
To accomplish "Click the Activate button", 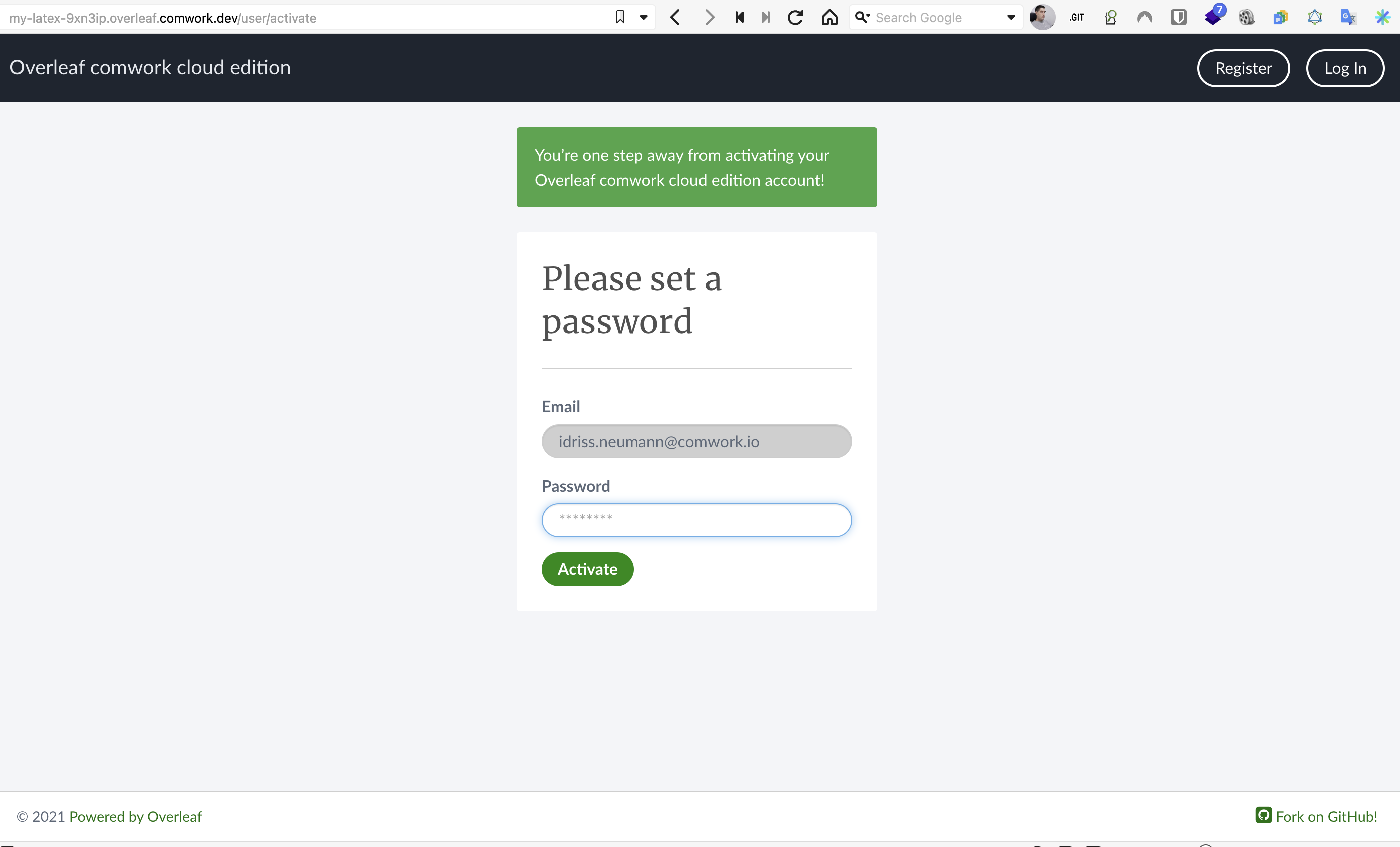I will pyautogui.click(x=587, y=569).
